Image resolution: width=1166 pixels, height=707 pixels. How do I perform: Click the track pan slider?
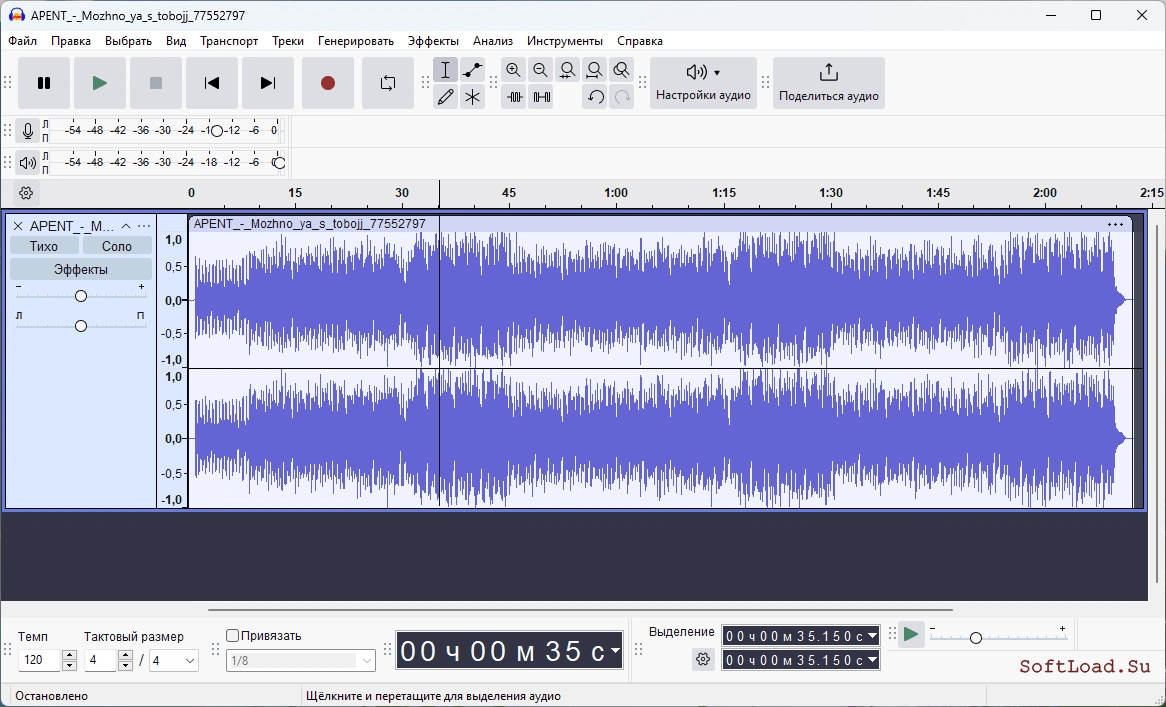coord(81,326)
